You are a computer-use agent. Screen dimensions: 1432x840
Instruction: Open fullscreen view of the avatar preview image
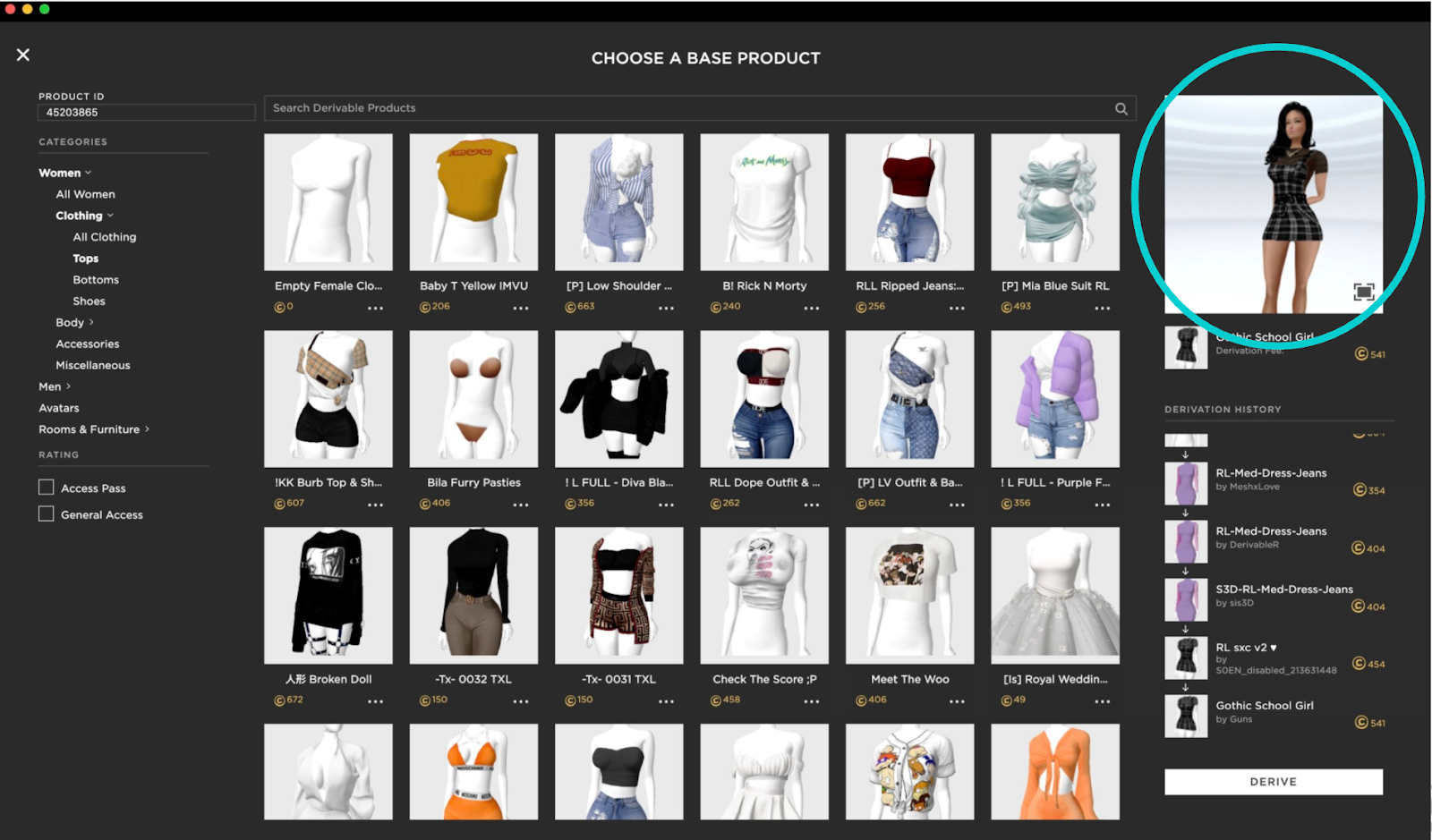pos(1364,291)
